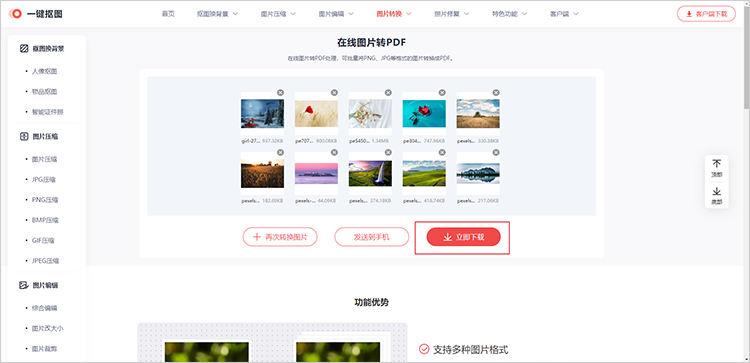This screenshot has width=750, height=363.
Task: Select the white flowers bouquet thumbnail
Action: point(370,113)
